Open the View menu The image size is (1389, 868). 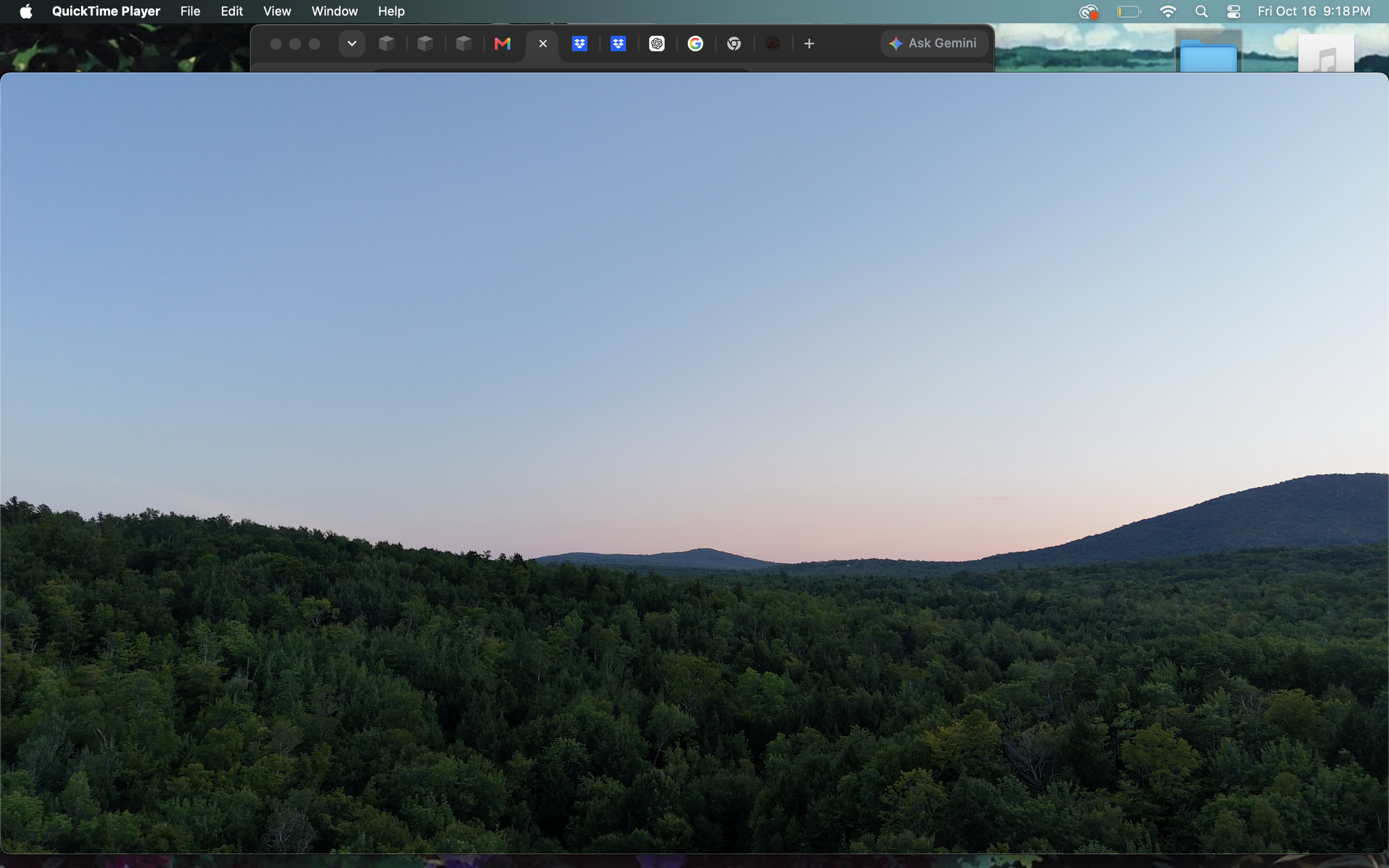tap(277, 12)
